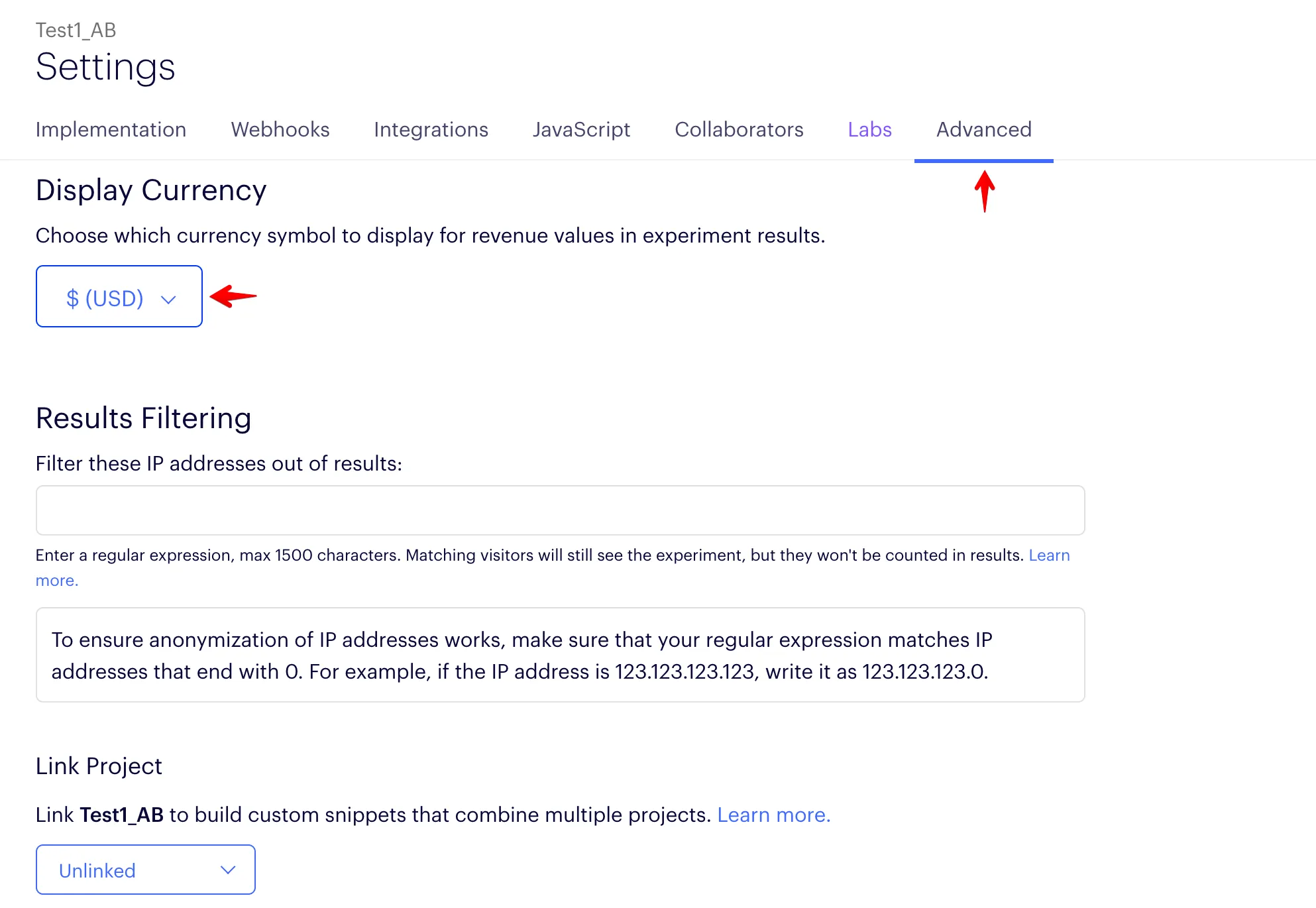Click the Settings page title
The width and height of the screenshot is (1316, 908).
105,68
